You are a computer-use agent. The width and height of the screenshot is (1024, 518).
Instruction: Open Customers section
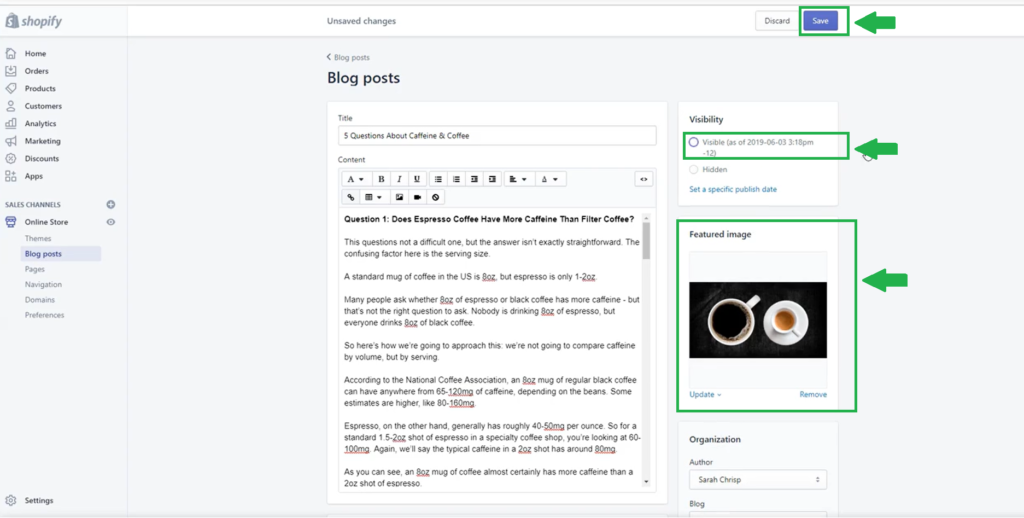43,106
